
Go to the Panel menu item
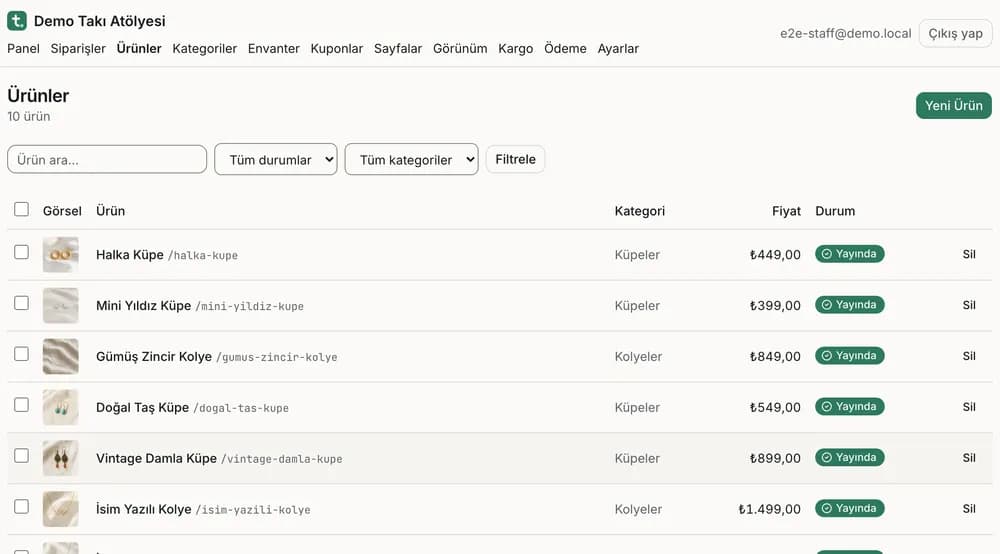24,48
